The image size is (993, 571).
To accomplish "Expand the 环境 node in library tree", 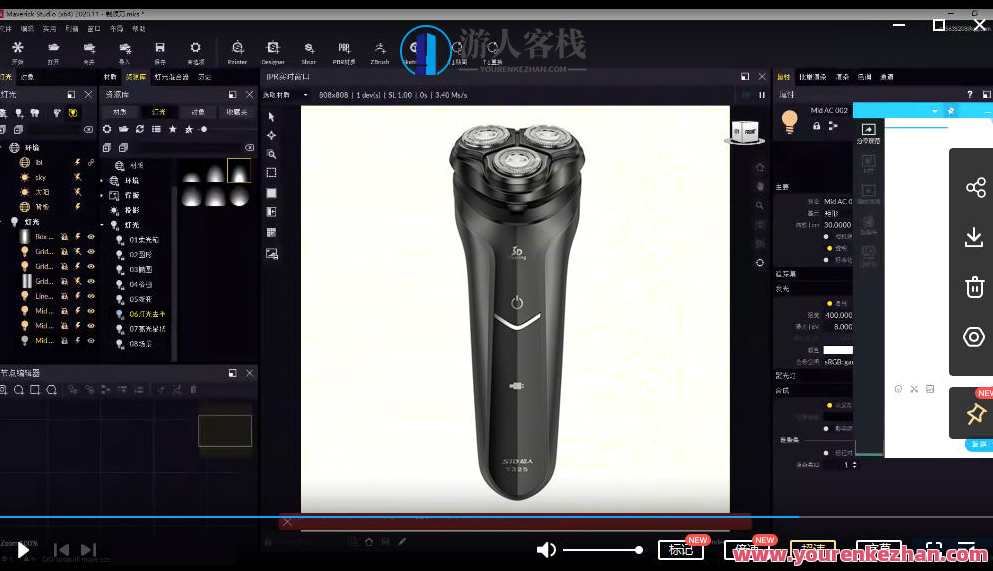I will [x=102, y=181].
